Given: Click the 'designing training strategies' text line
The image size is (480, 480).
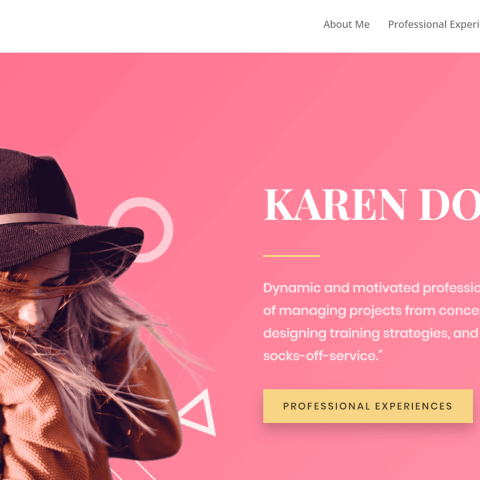Looking at the screenshot, I should click(371, 333).
